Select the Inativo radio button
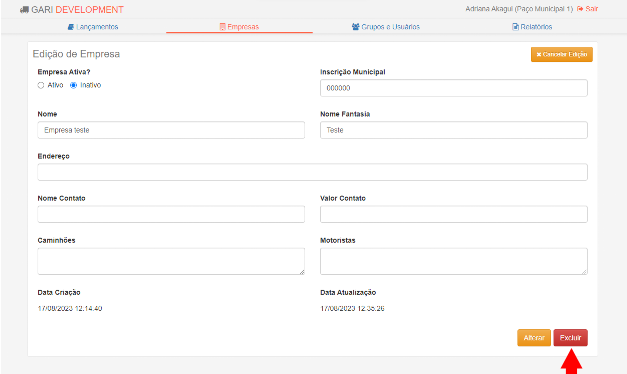This screenshot has height=374, width=627. (x=74, y=85)
